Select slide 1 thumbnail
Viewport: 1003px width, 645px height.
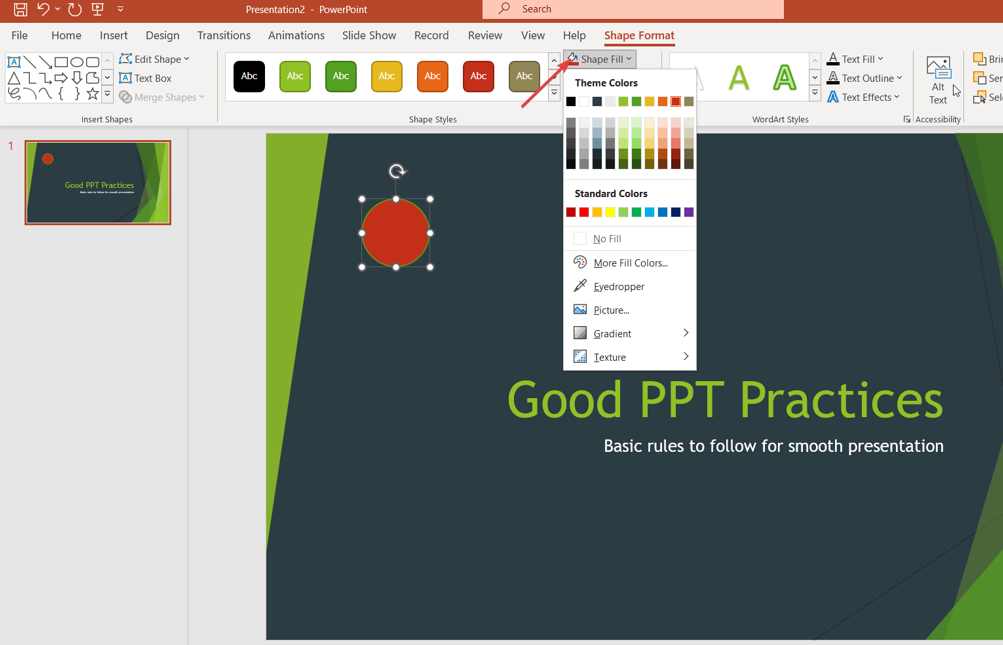98,182
